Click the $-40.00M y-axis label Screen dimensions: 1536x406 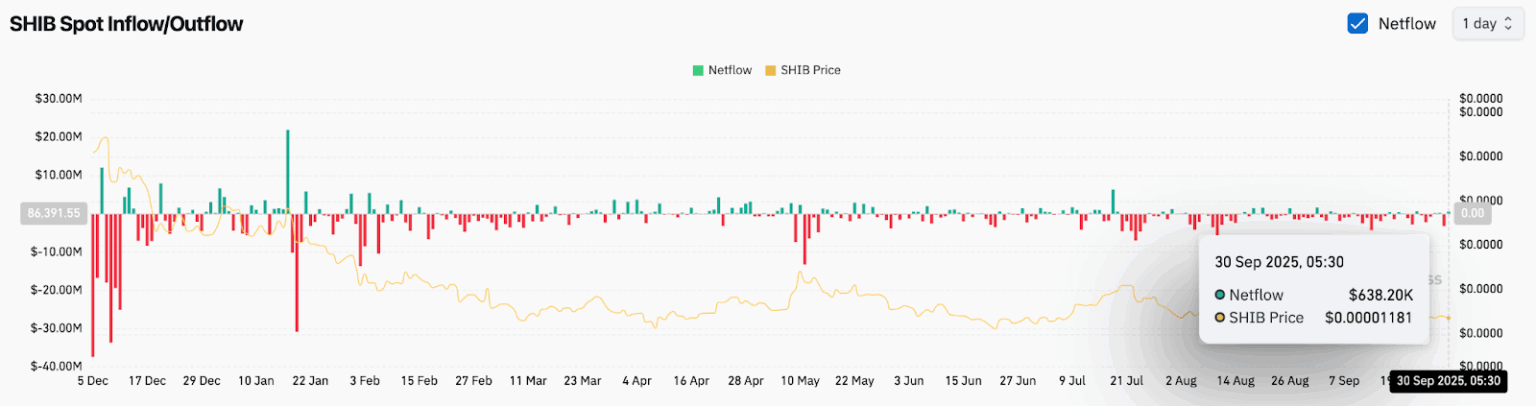pos(56,366)
